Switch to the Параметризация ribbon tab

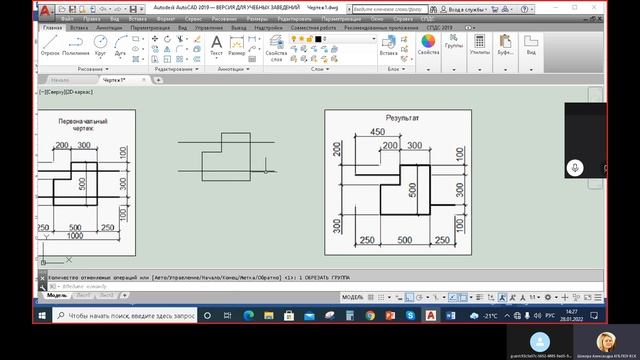[x=150, y=28]
